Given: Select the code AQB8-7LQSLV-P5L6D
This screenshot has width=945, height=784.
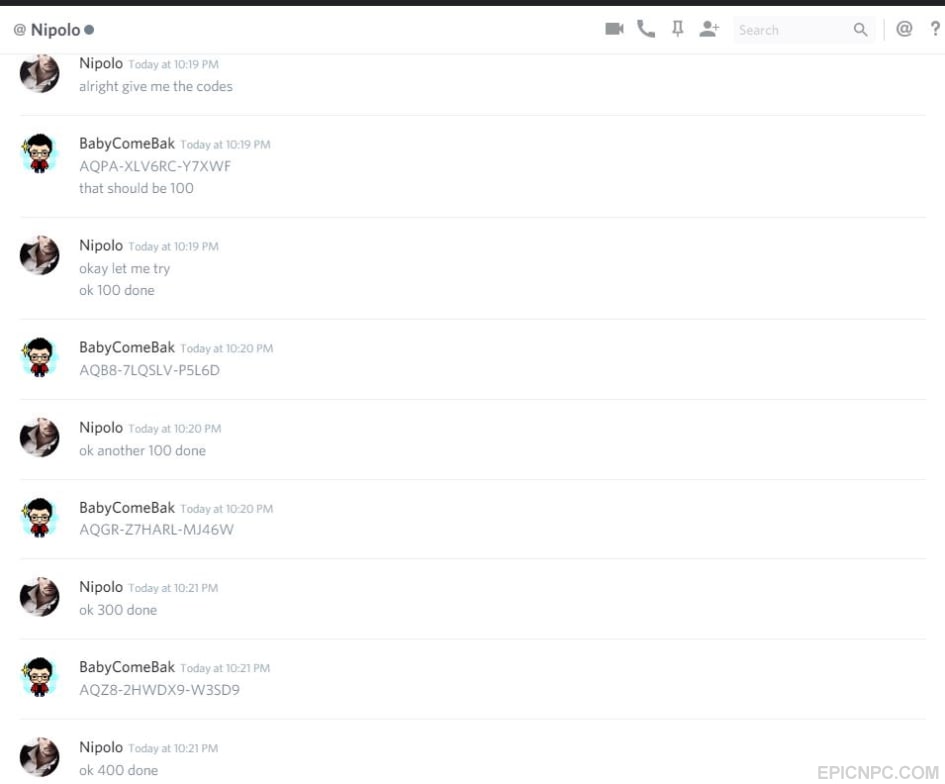Looking at the screenshot, I should tap(149, 370).
